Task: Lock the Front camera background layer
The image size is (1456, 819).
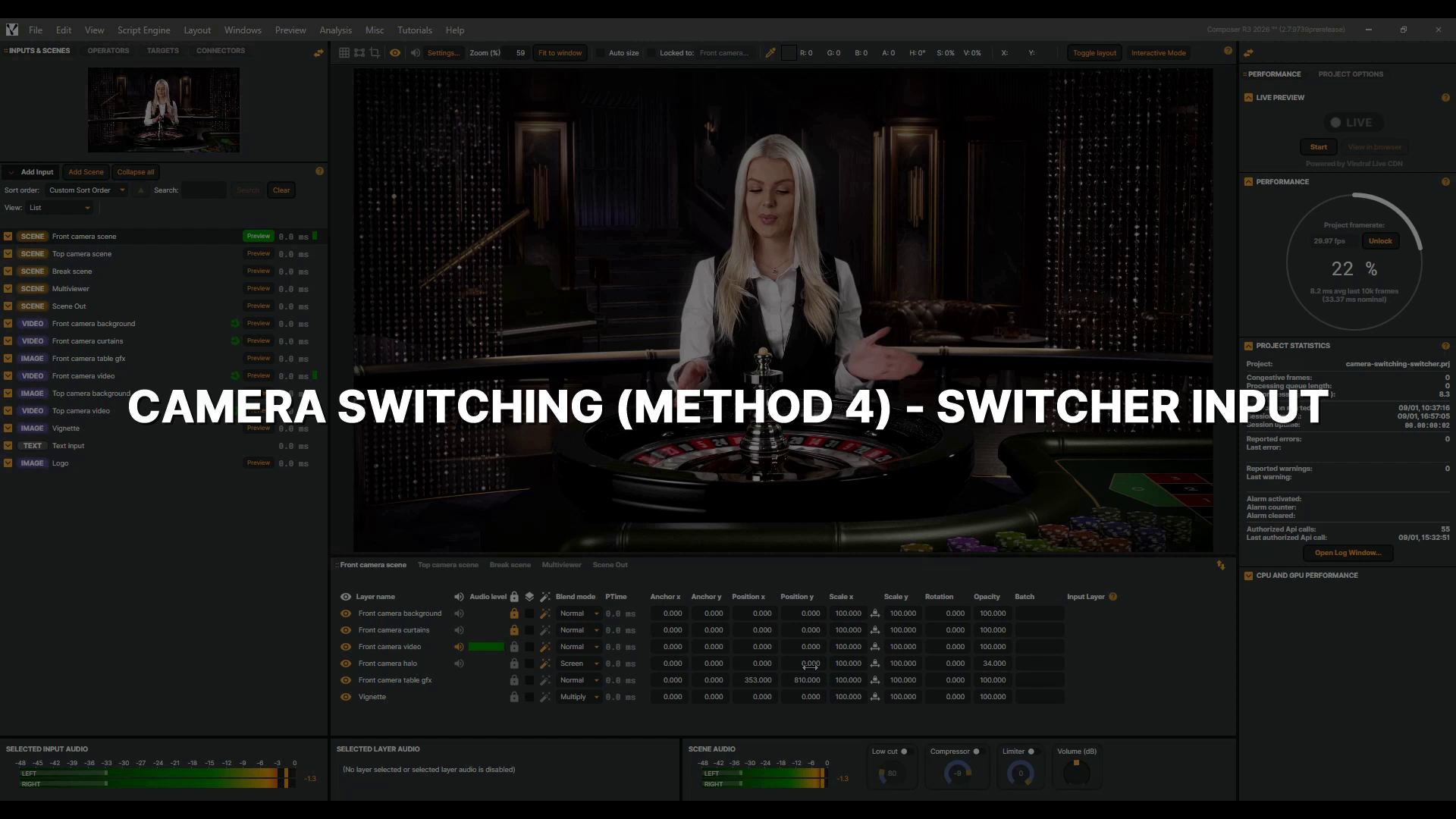Action: click(x=514, y=613)
